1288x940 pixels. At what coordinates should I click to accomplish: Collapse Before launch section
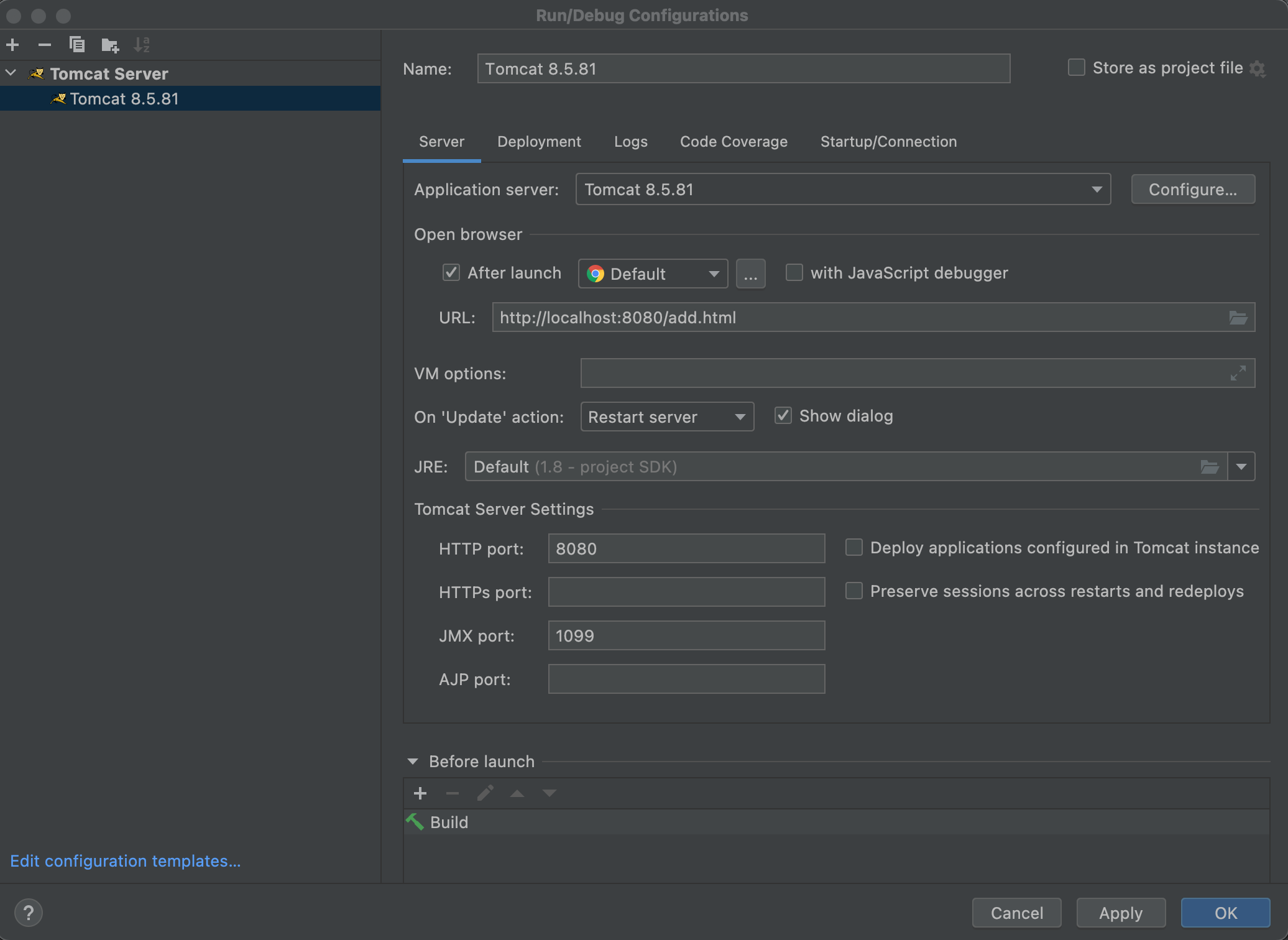pos(413,762)
